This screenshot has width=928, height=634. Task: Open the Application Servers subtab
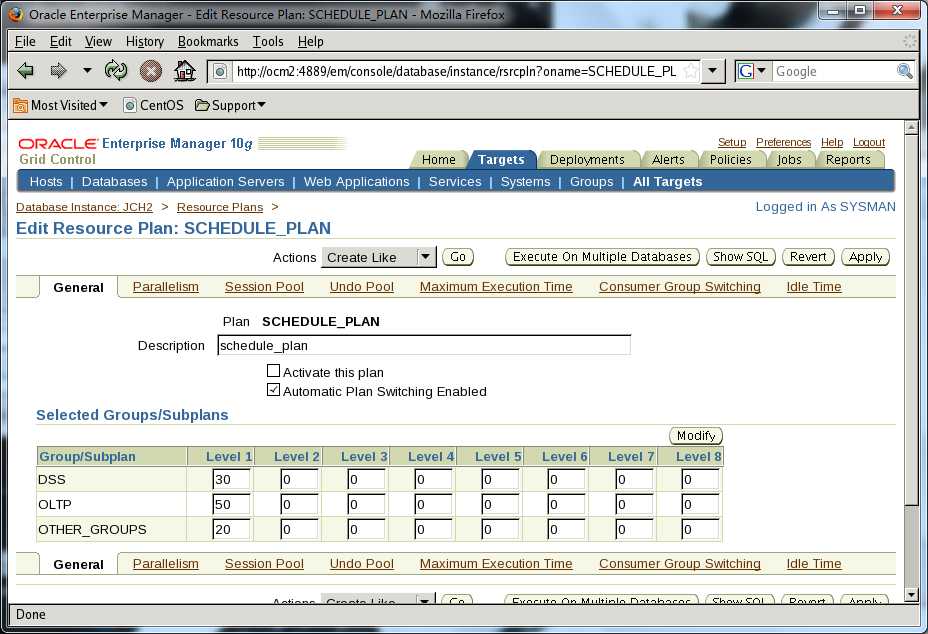225,182
